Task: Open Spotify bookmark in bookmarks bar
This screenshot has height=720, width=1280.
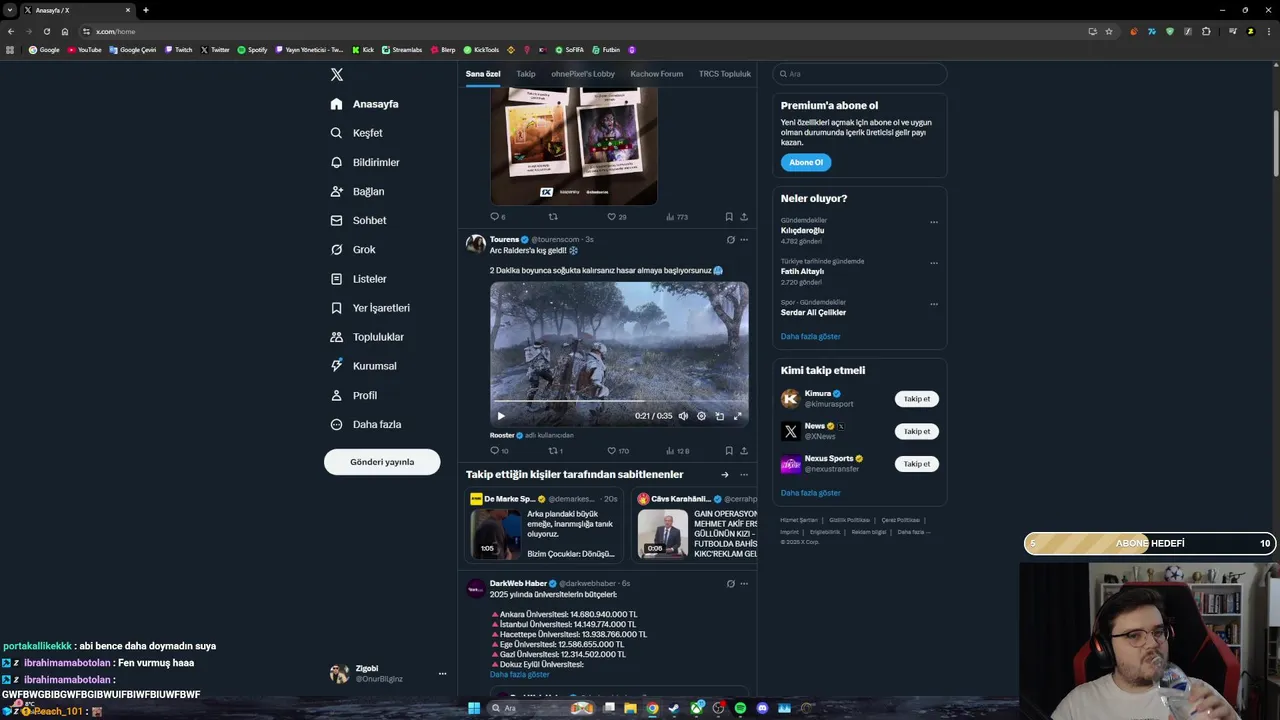Action: coord(252,49)
